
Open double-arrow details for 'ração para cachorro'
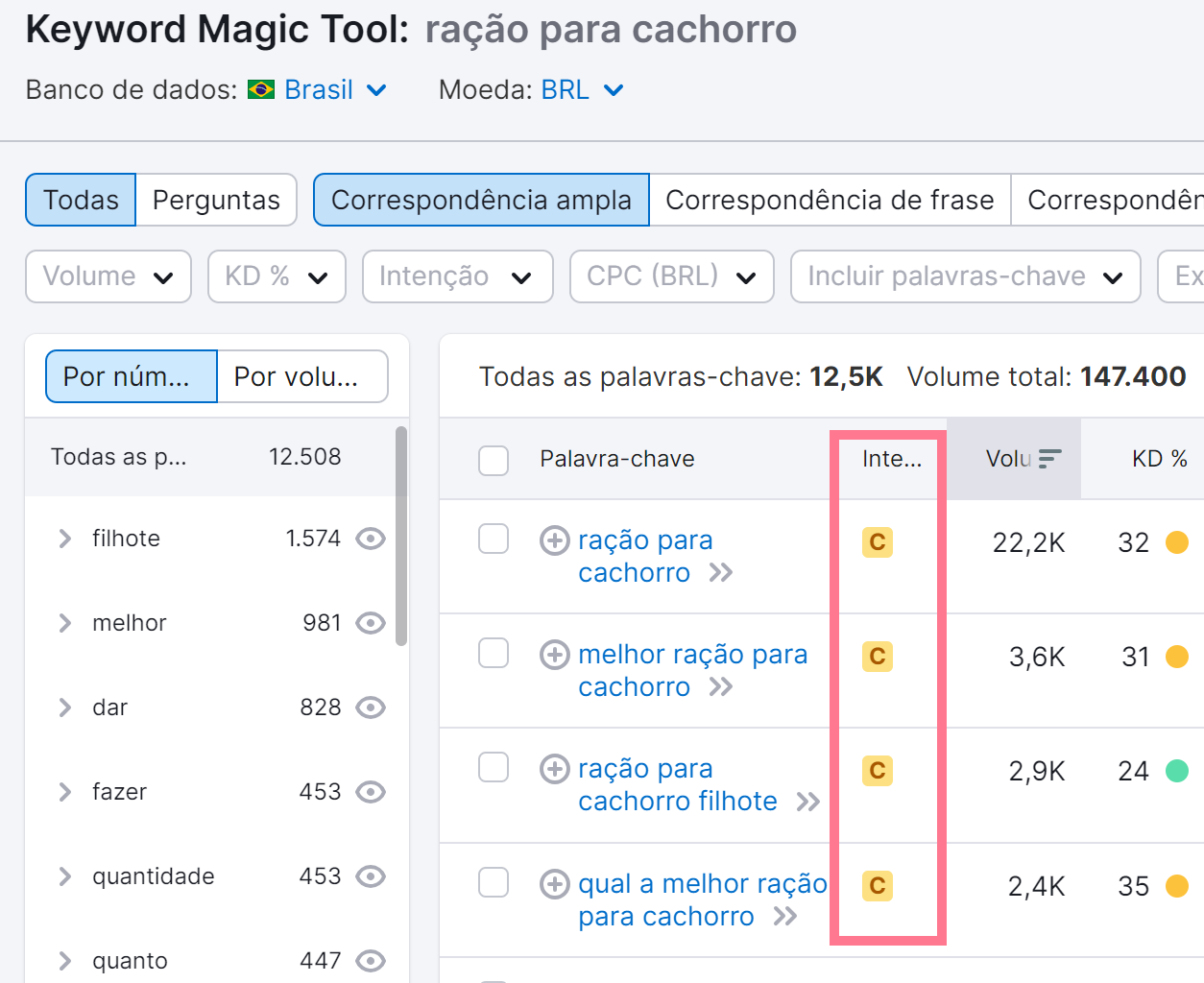tap(721, 573)
